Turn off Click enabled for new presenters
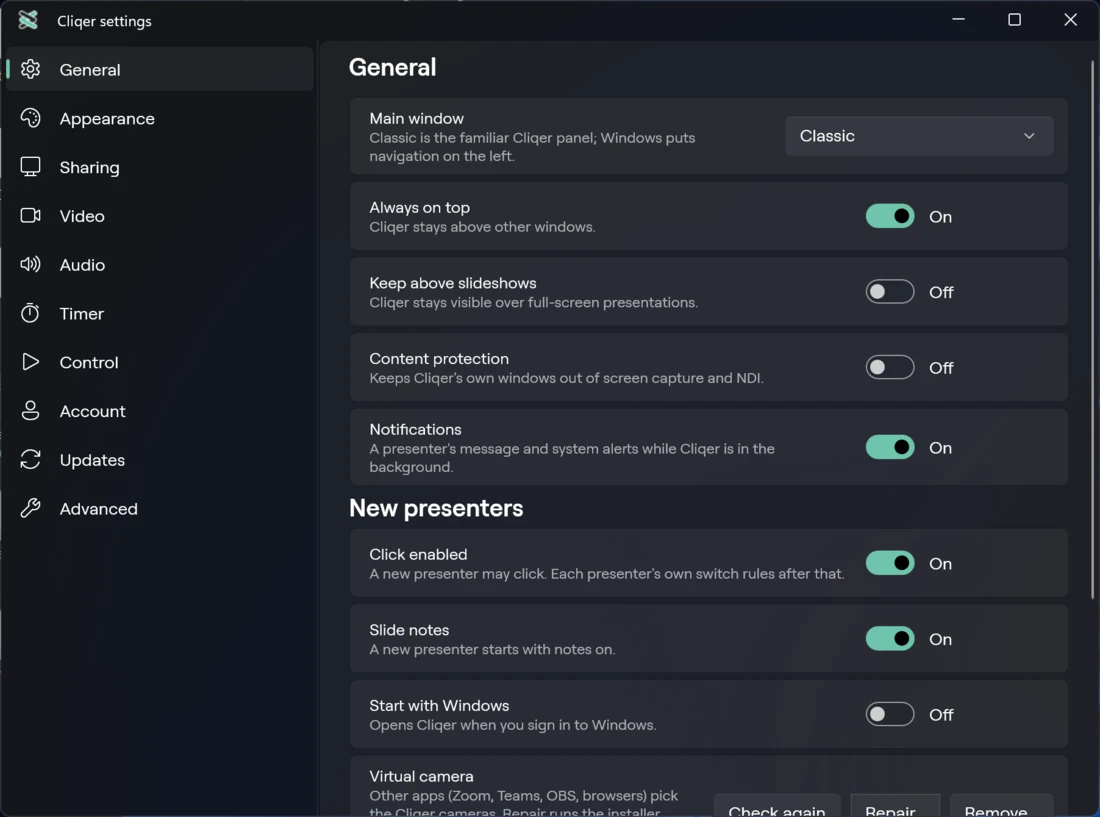 pyautogui.click(x=890, y=563)
